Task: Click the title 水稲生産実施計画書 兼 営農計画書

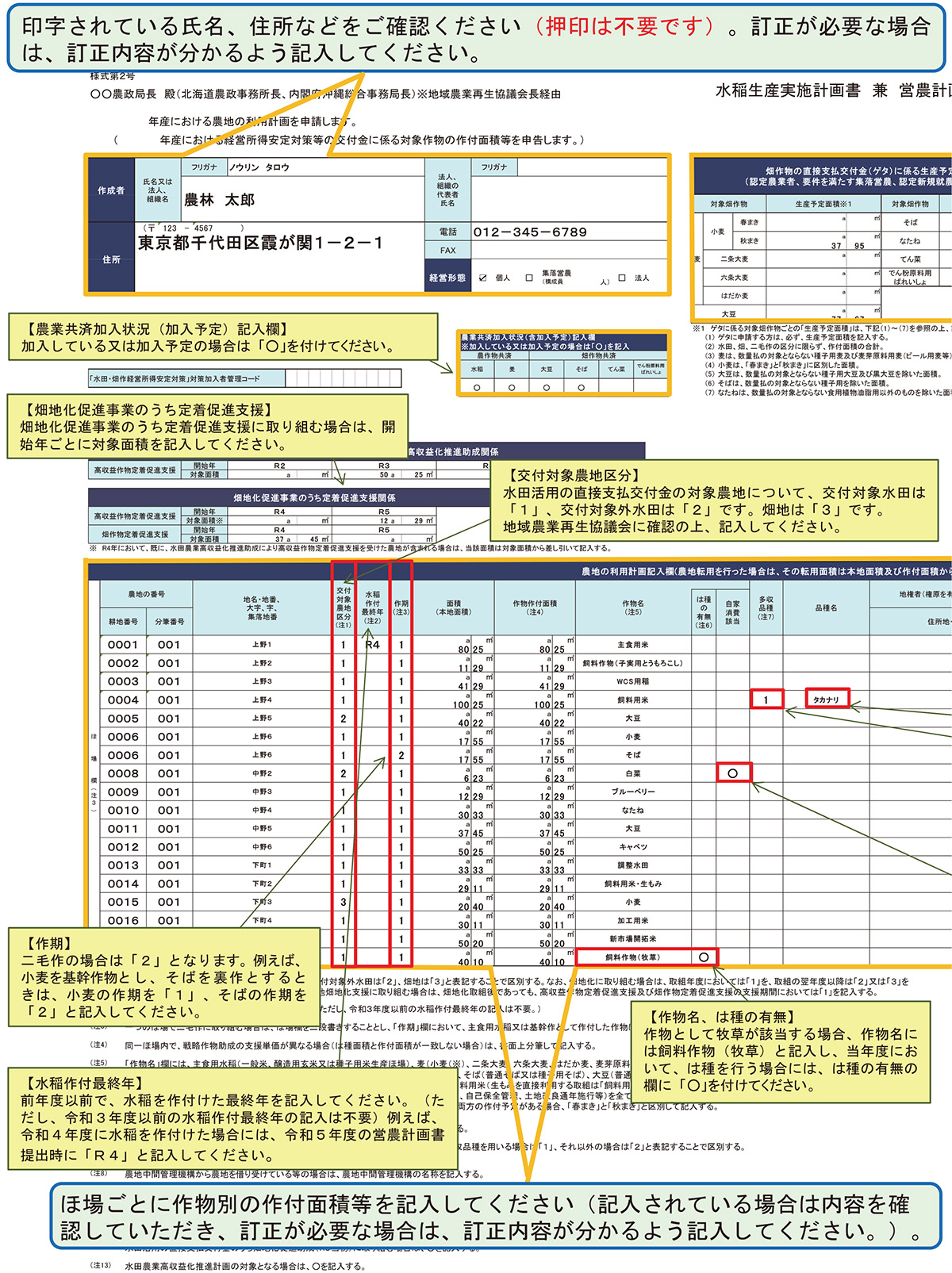Action: [833, 90]
